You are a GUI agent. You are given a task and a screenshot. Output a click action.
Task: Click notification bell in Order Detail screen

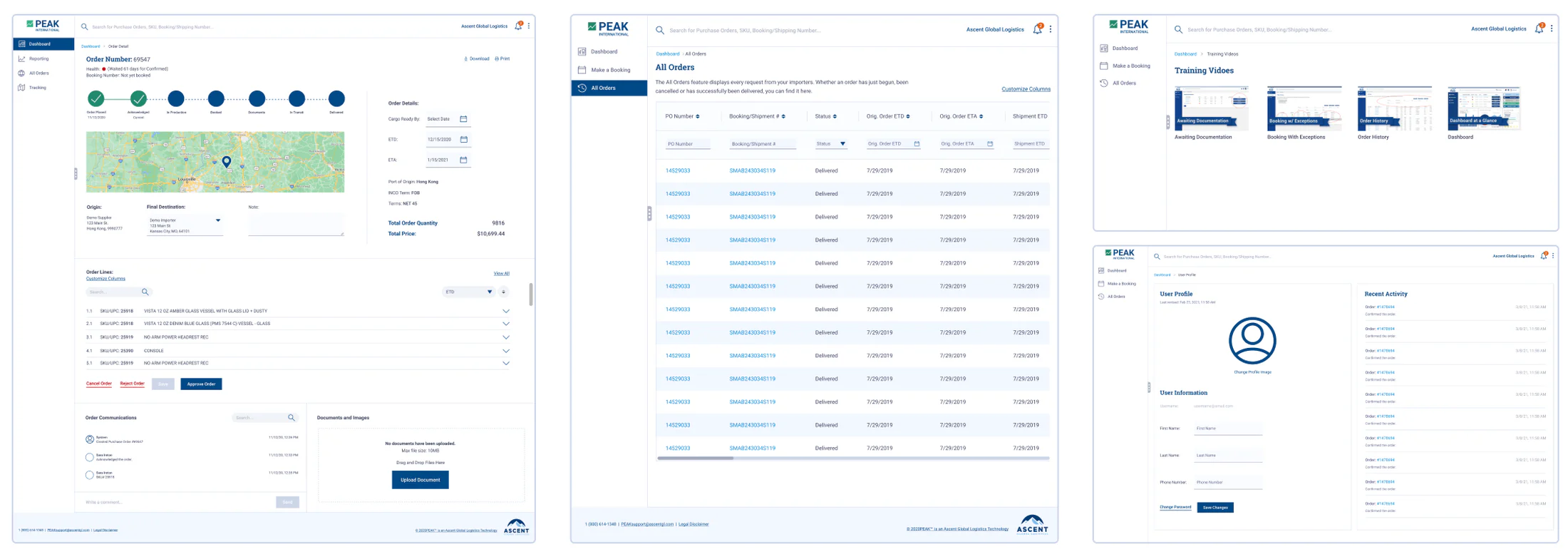point(518,26)
